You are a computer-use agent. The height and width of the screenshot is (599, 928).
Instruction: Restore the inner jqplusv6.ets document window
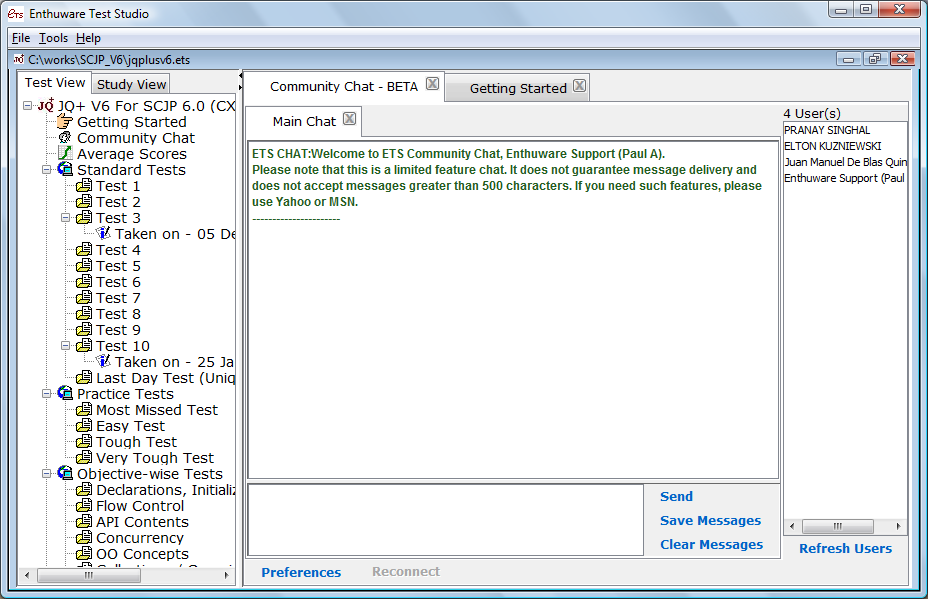[x=875, y=59]
